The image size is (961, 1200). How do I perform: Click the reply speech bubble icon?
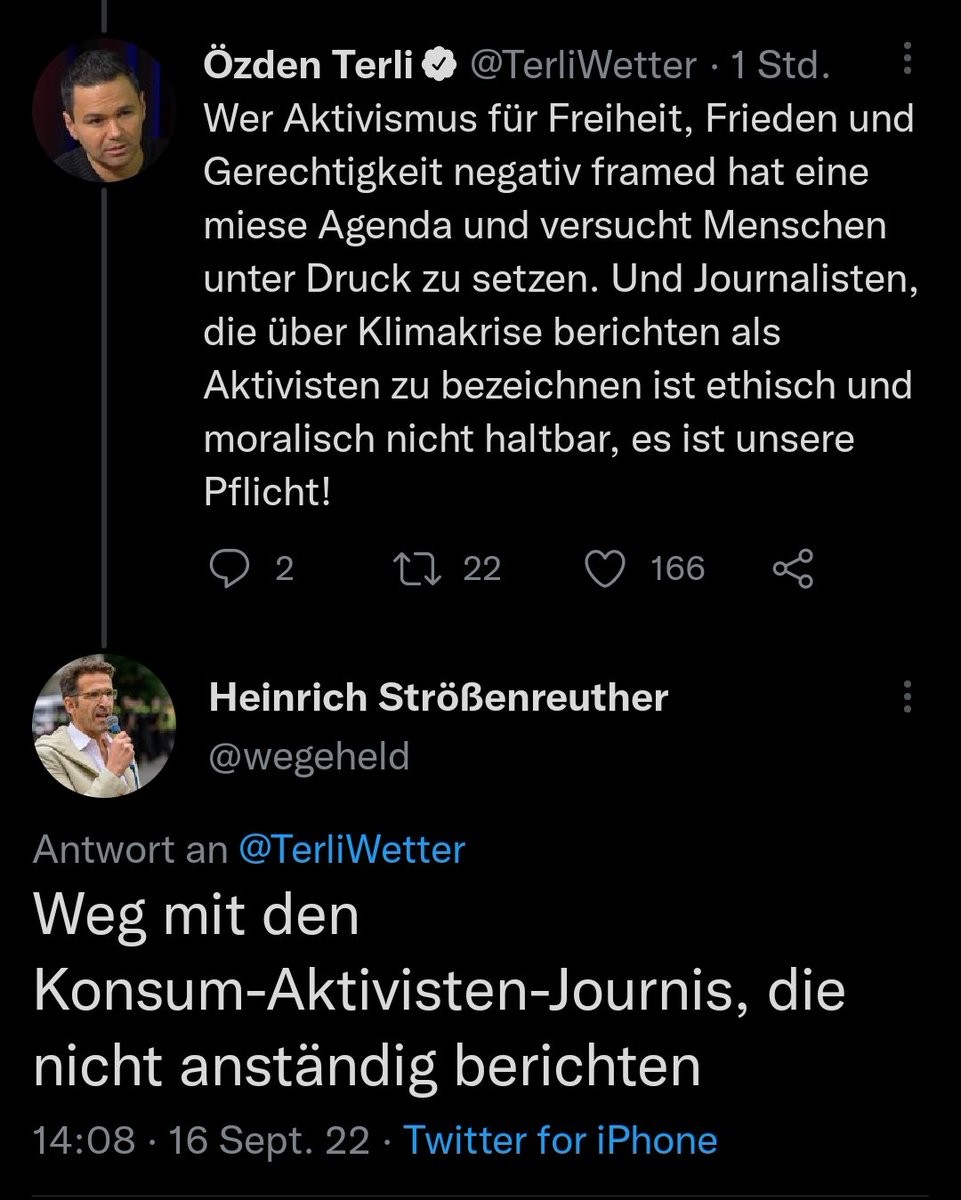231,569
